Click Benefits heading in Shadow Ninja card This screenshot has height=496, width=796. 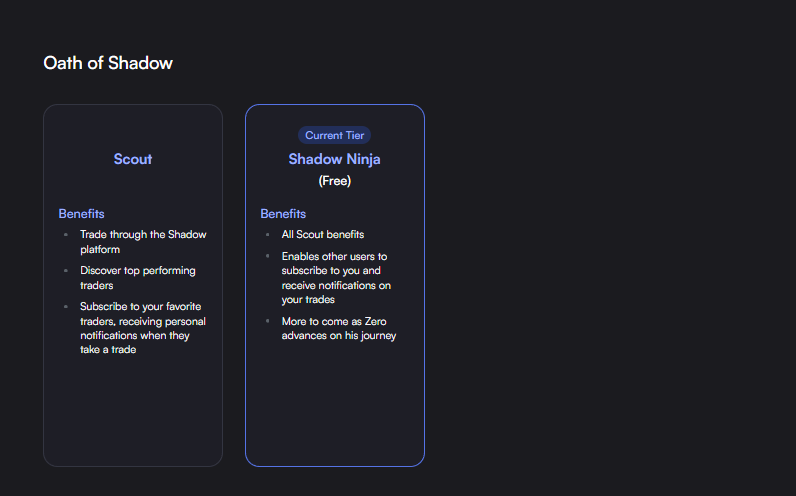[x=283, y=214]
